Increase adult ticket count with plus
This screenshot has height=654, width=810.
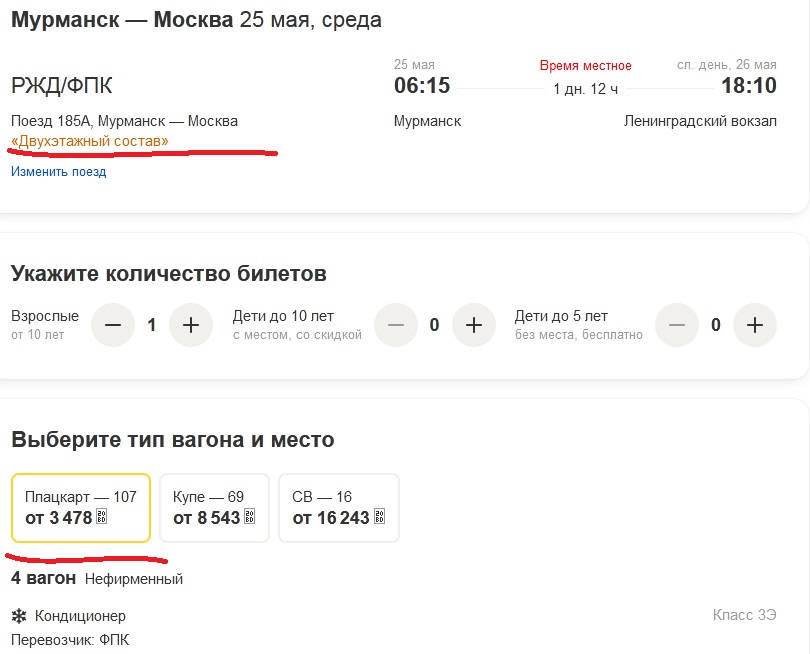191,325
